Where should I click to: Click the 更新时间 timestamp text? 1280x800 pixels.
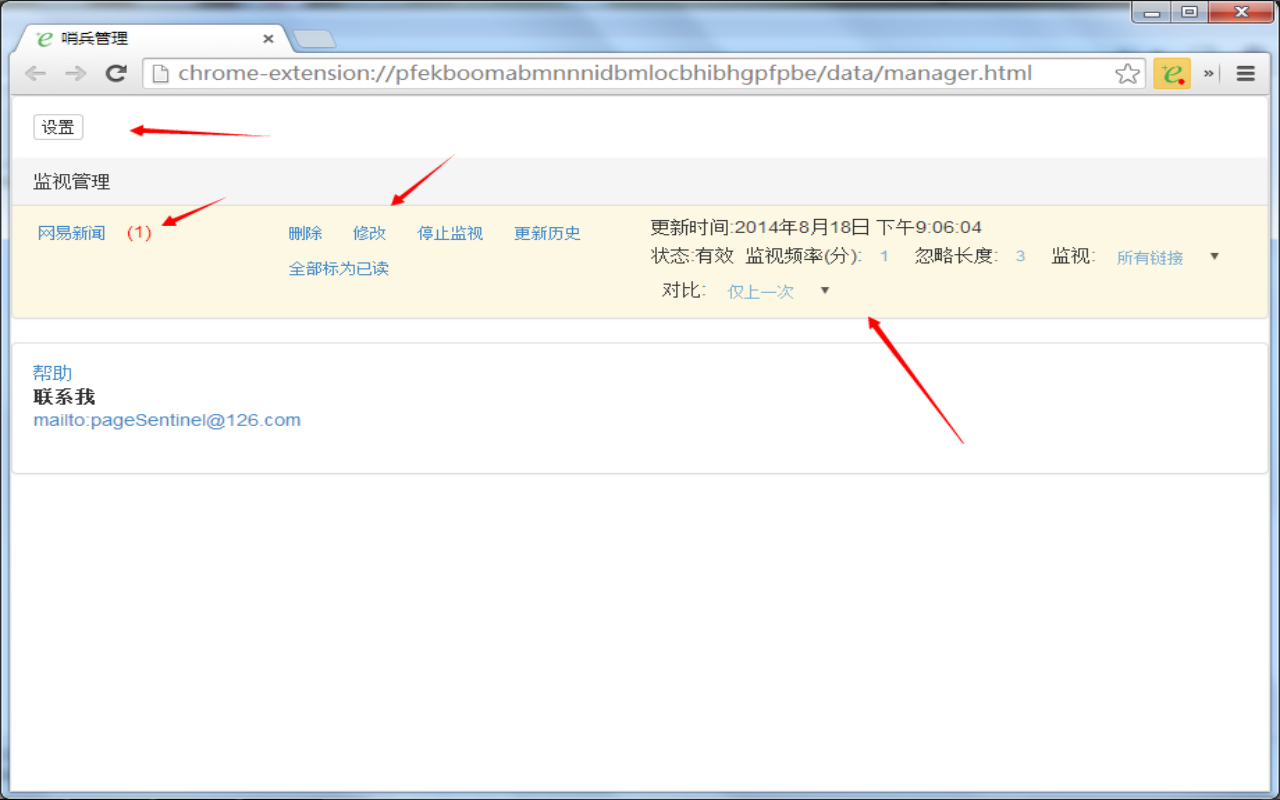(816, 227)
